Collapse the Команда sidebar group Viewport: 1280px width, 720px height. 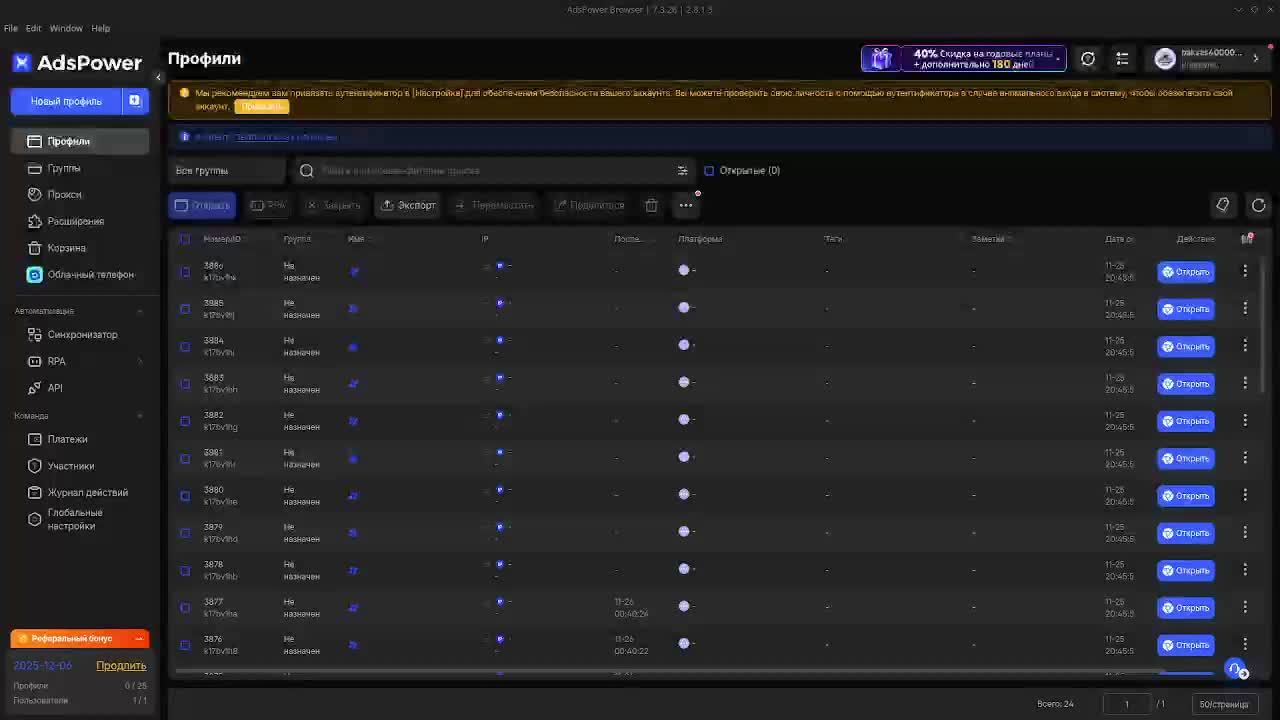tap(140, 416)
